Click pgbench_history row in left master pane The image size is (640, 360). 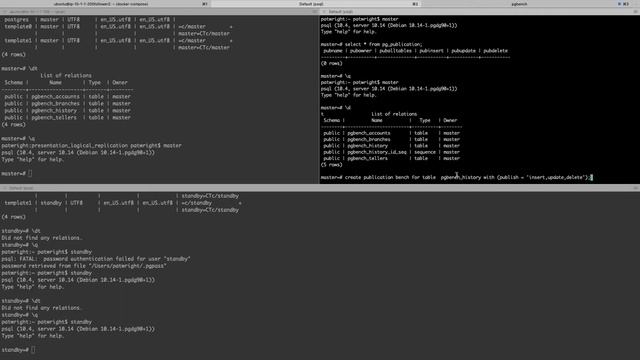click(x=67, y=111)
